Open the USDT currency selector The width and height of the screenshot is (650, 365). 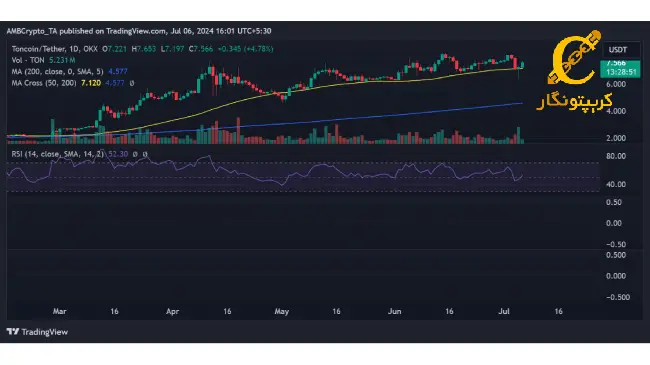coord(618,50)
